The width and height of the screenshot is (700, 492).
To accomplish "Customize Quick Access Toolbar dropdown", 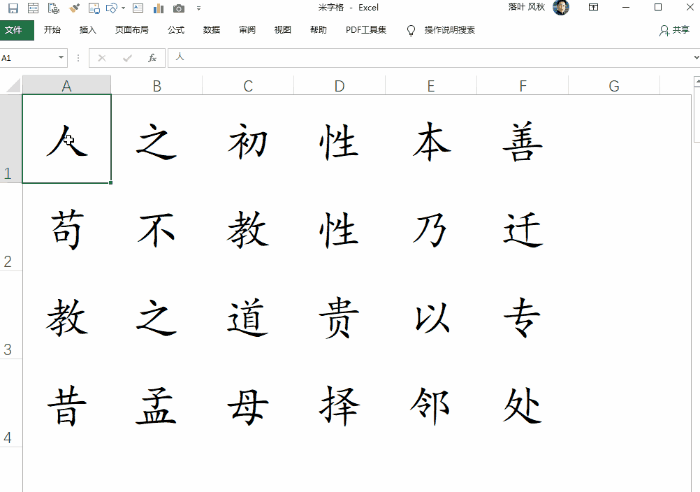I will [199, 8].
